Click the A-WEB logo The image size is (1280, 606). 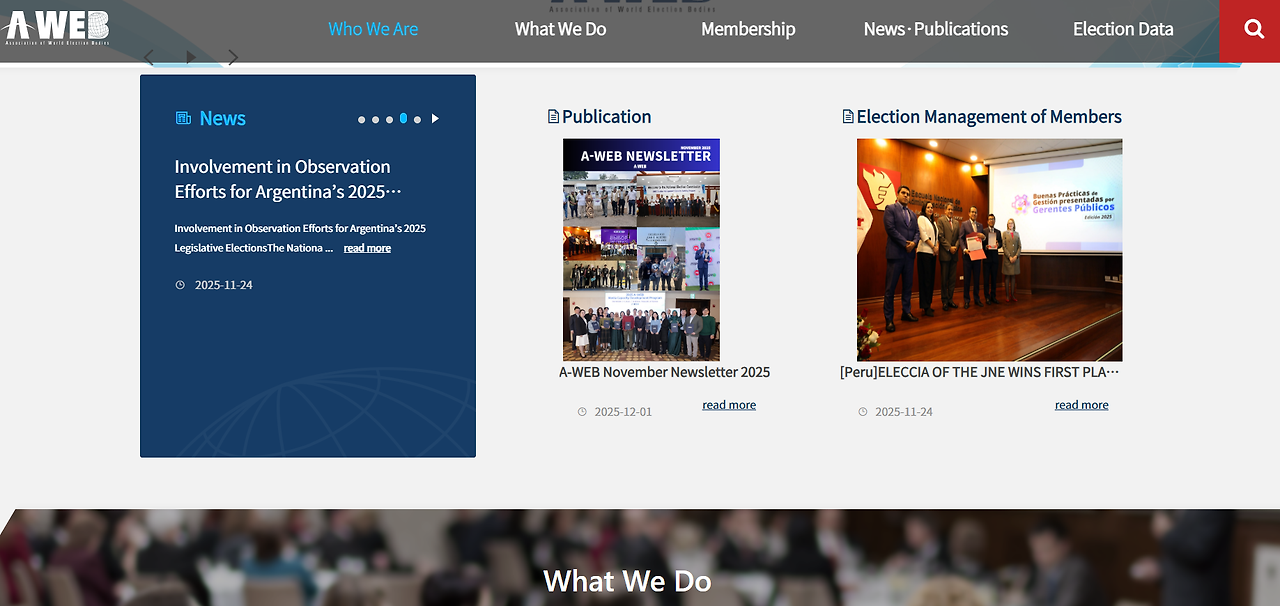tap(57, 28)
